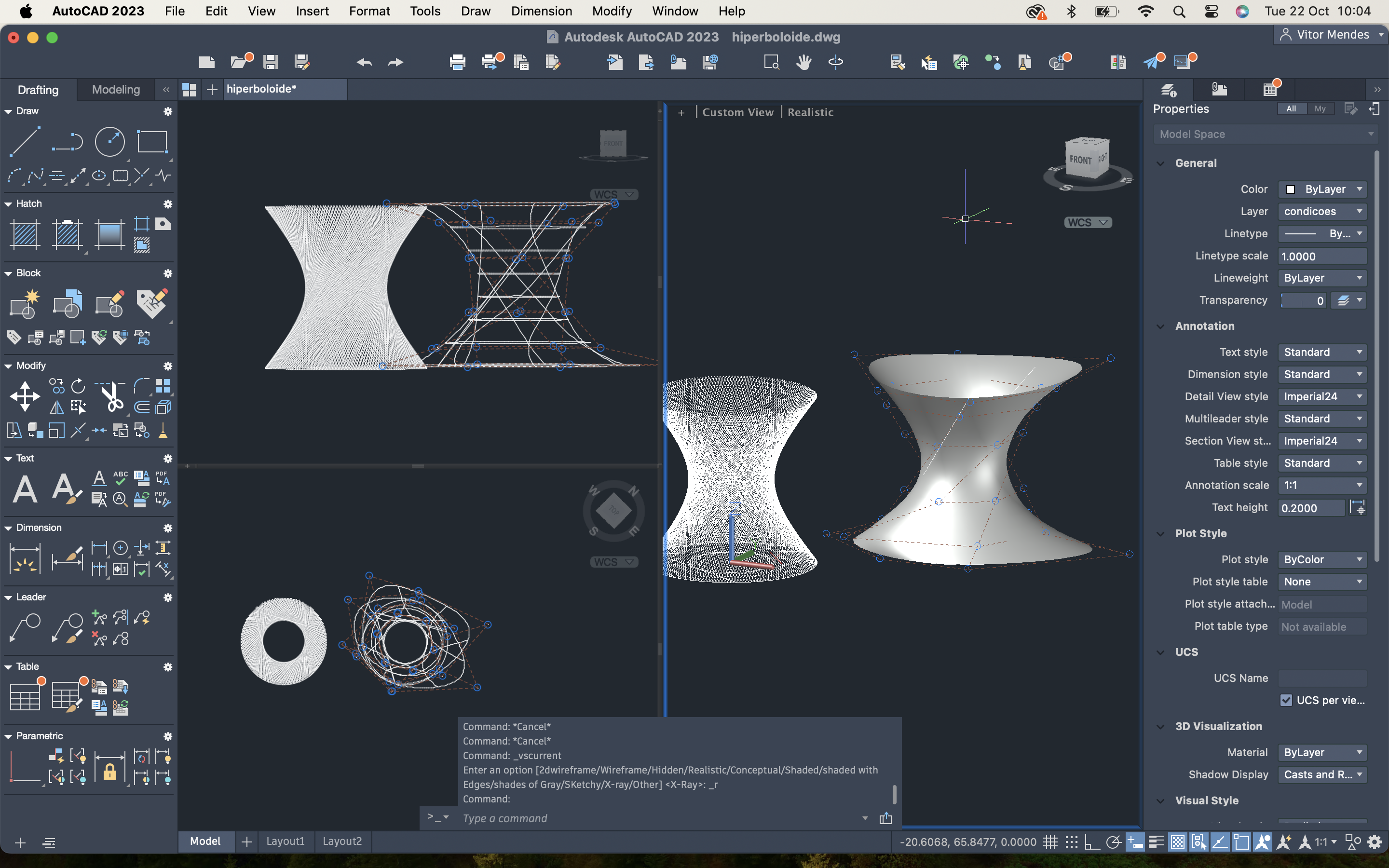Click the Color ByLayer swatch field
Screen dimensions: 1389x868
[x=1322, y=190]
